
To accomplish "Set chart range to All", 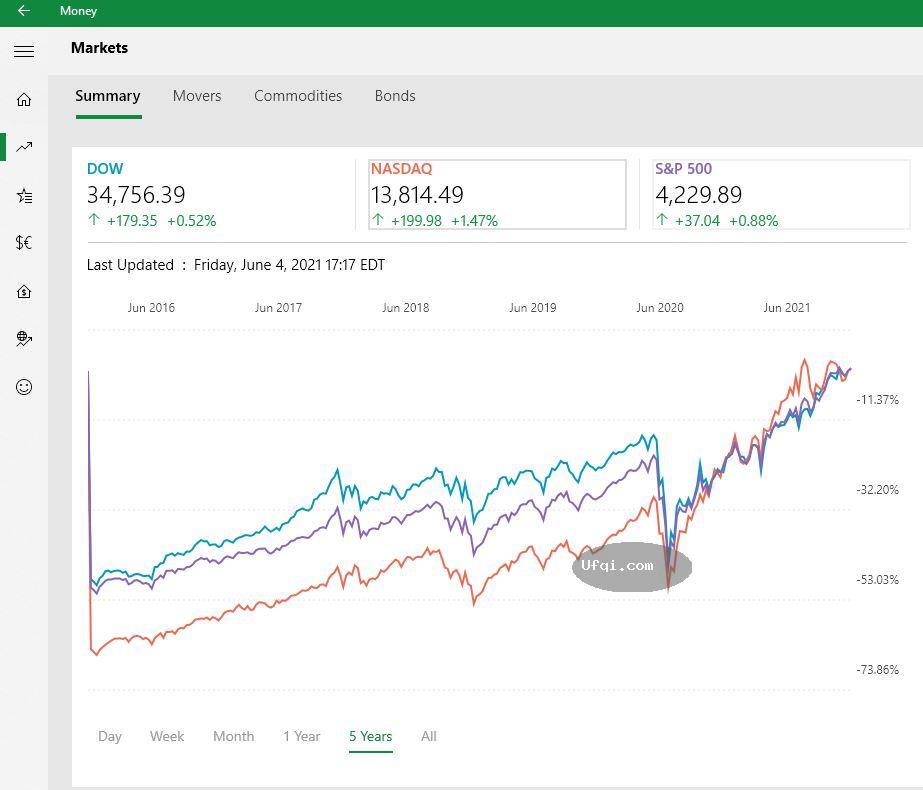I will 429,736.
